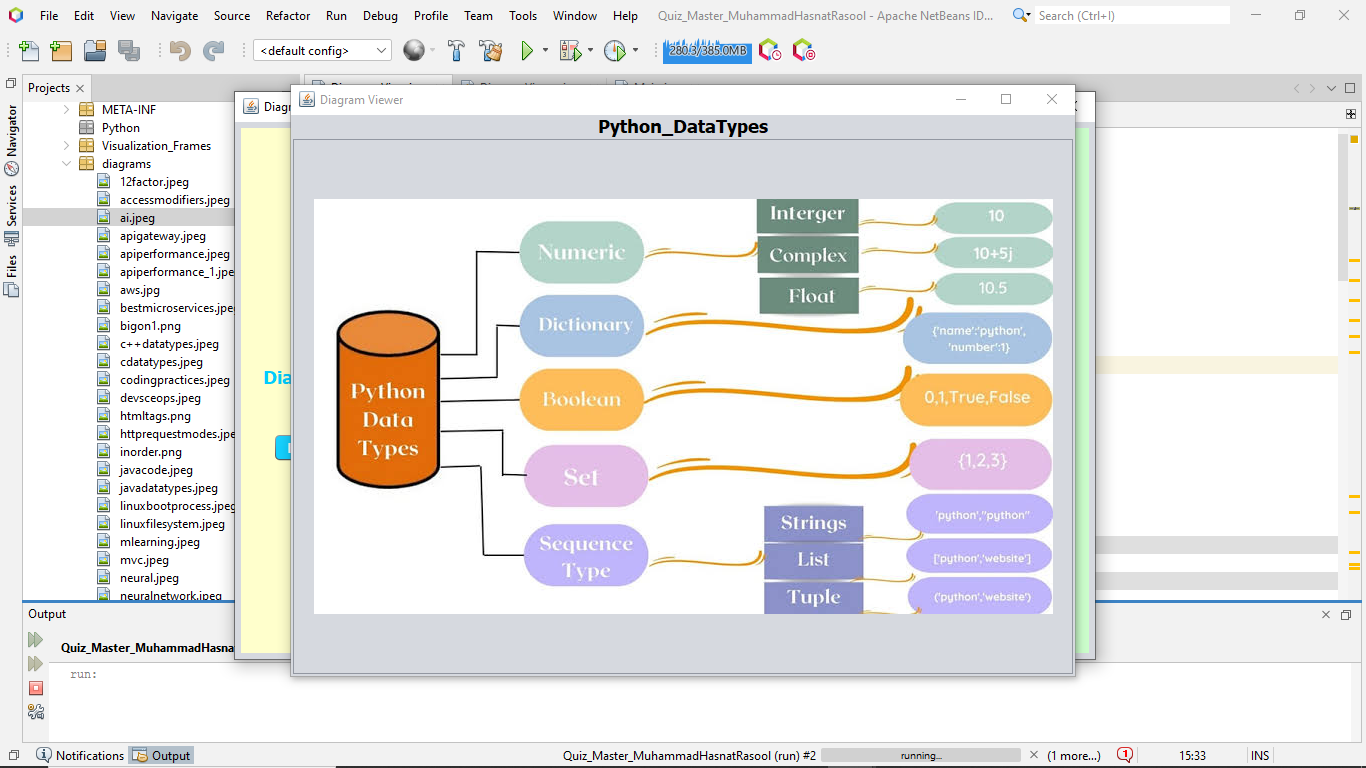
Task: Select the 12factor.jpeg file
Action: (154, 181)
